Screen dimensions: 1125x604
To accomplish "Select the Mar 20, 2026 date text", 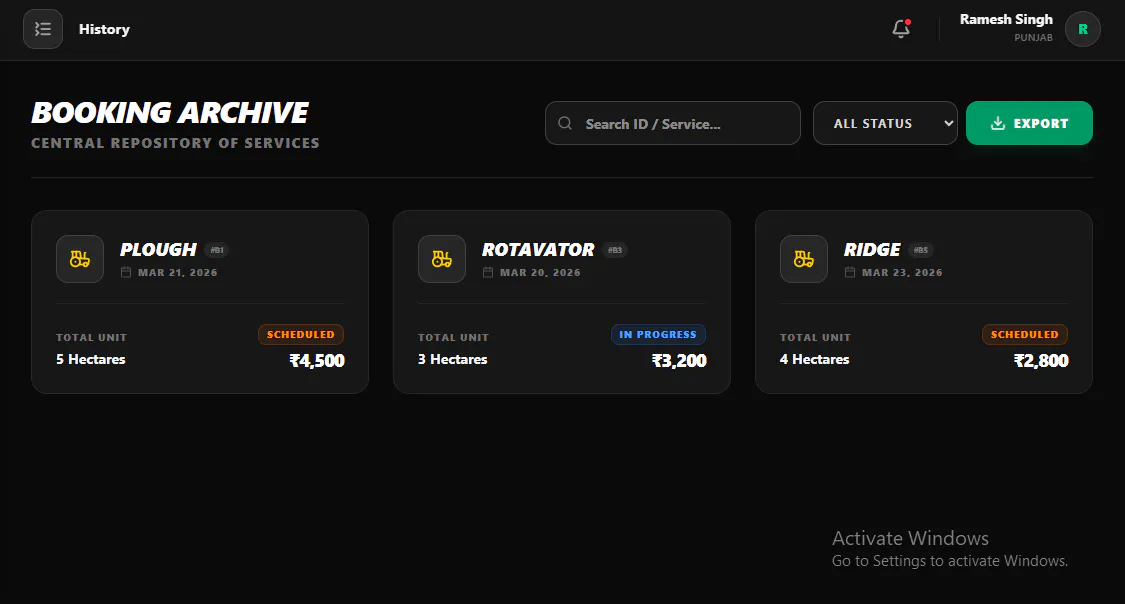I will (540, 273).
